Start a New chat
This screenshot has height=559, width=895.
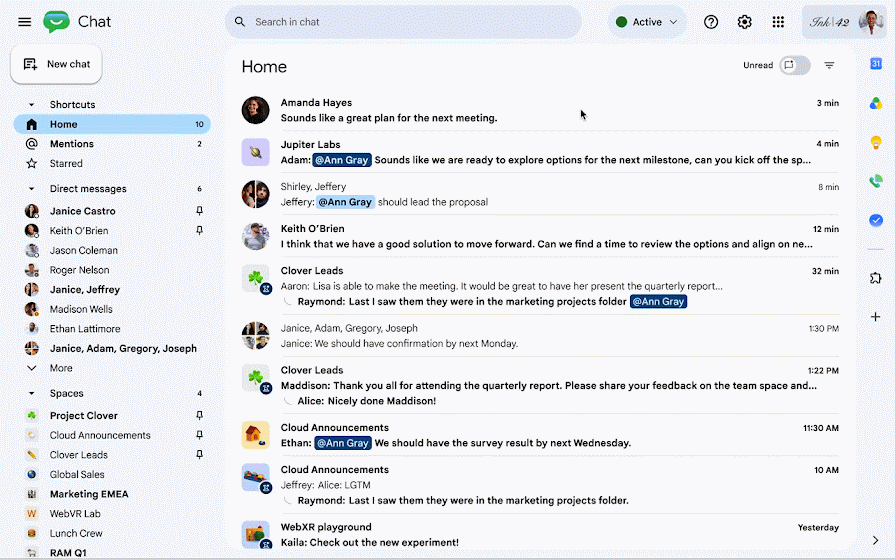(57, 64)
